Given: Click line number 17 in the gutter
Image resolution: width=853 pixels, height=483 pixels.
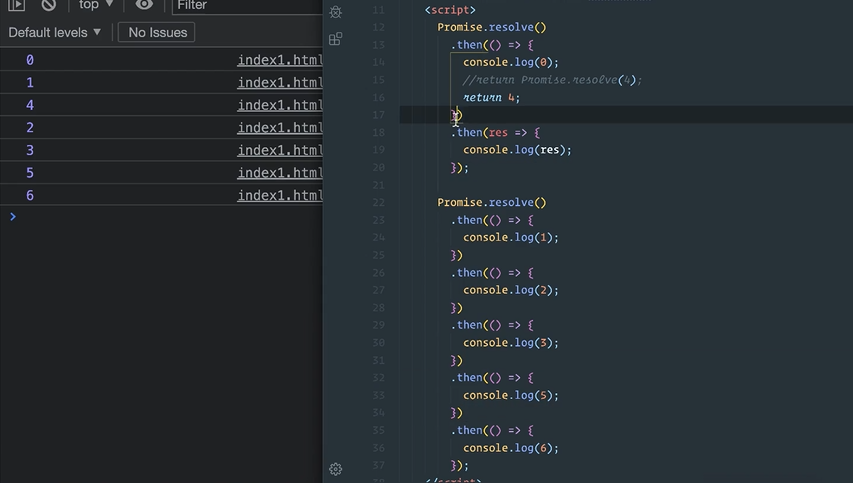Looking at the screenshot, I should pos(379,115).
